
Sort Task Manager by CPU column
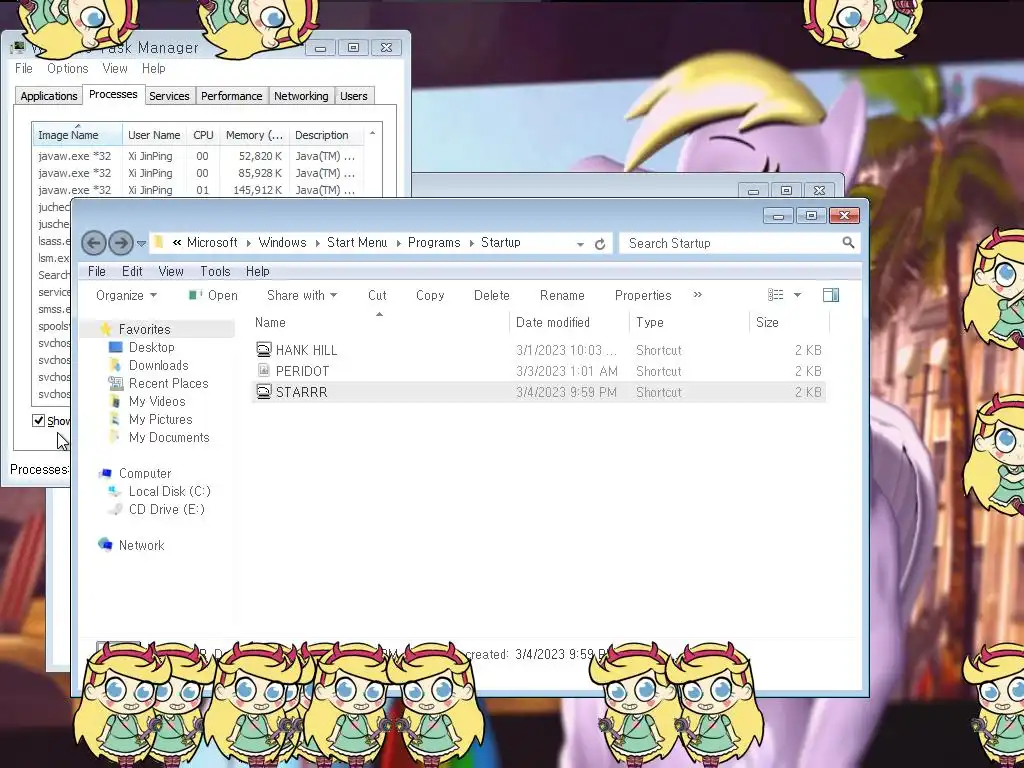(203, 135)
